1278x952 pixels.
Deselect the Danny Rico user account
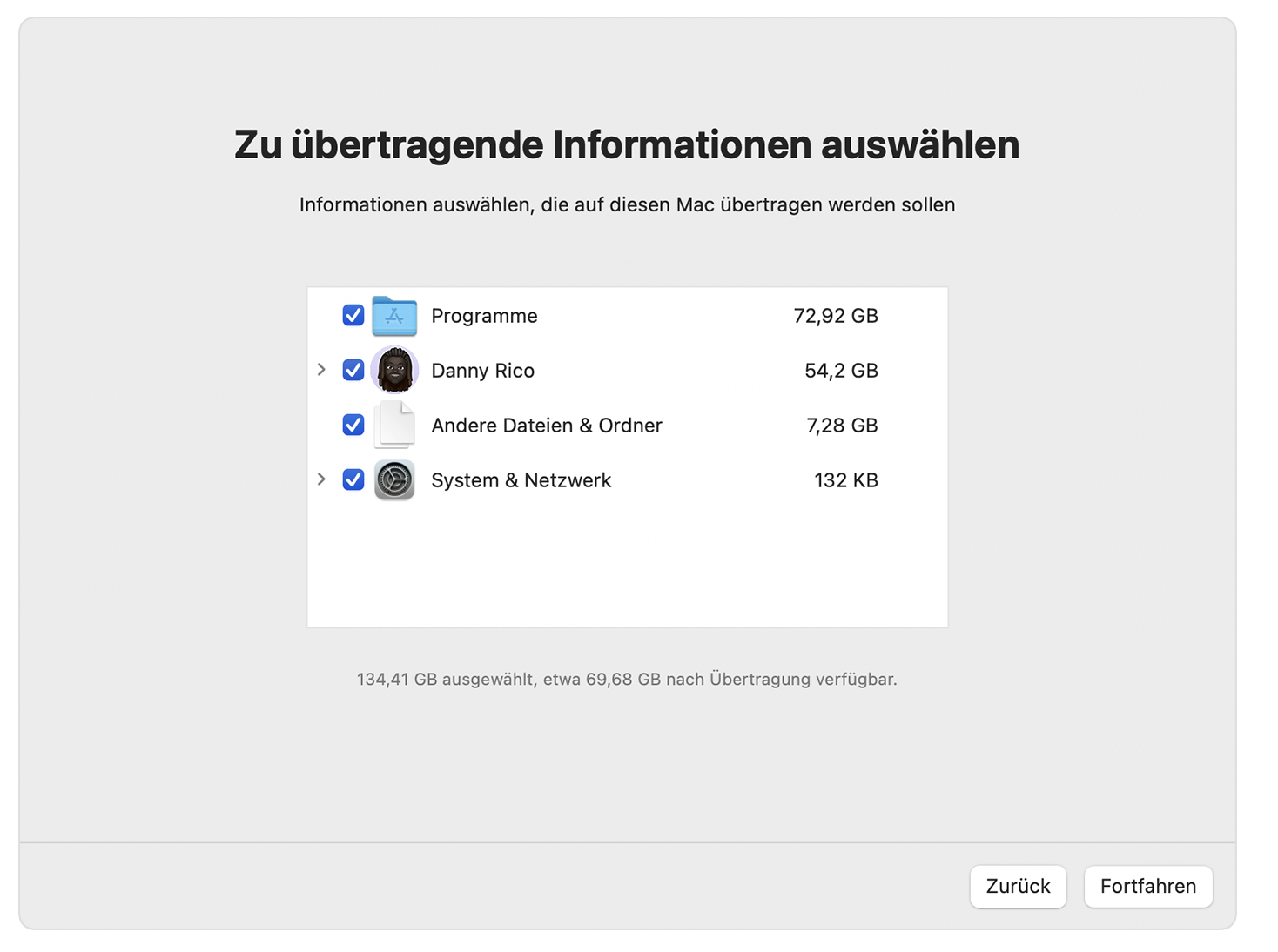click(x=353, y=370)
